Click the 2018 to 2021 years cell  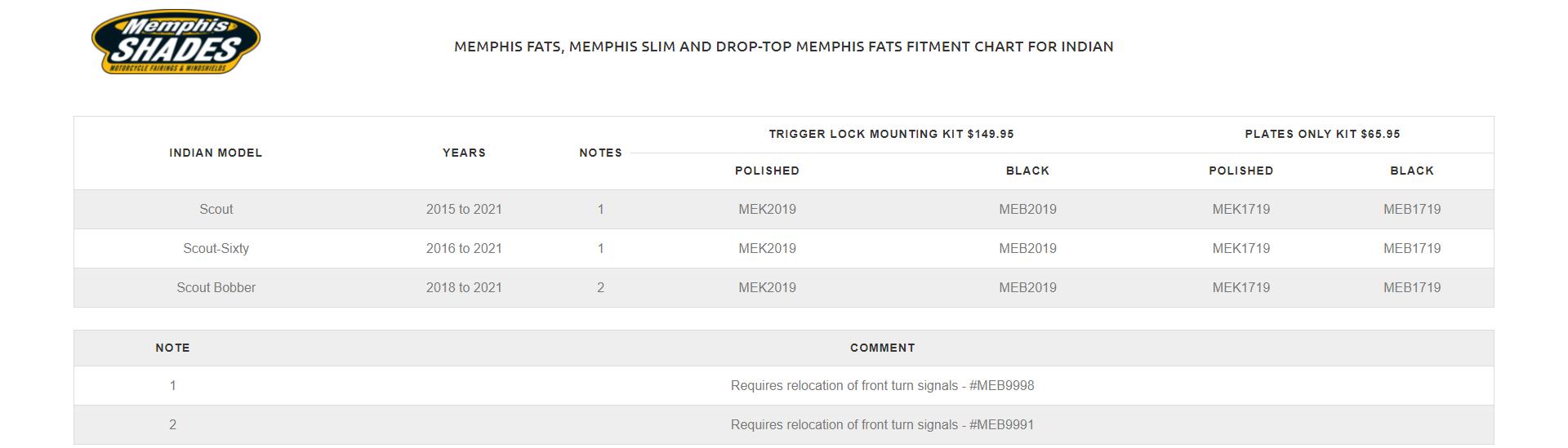pos(464,288)
